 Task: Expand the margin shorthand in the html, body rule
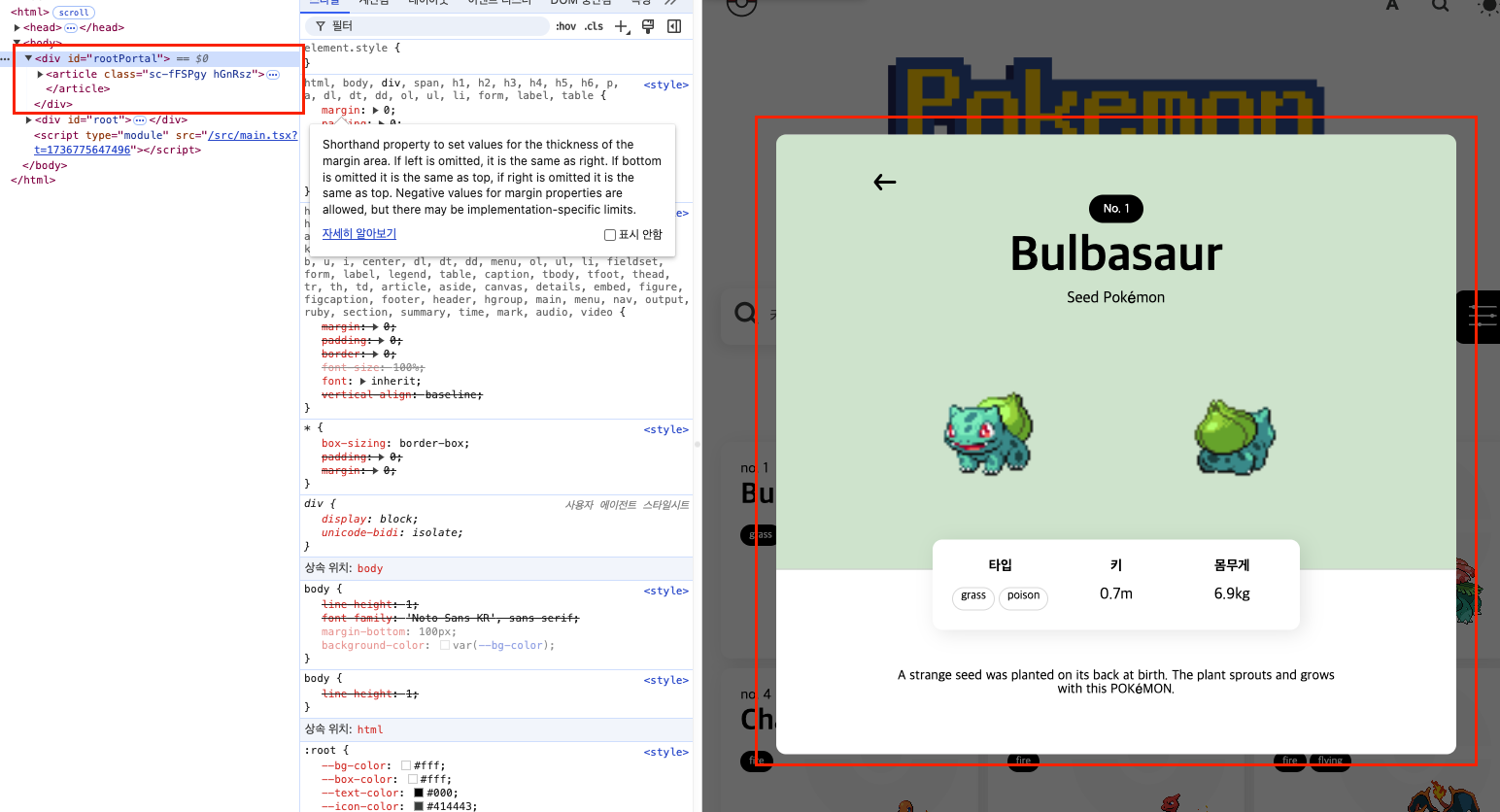click(377, 111)
